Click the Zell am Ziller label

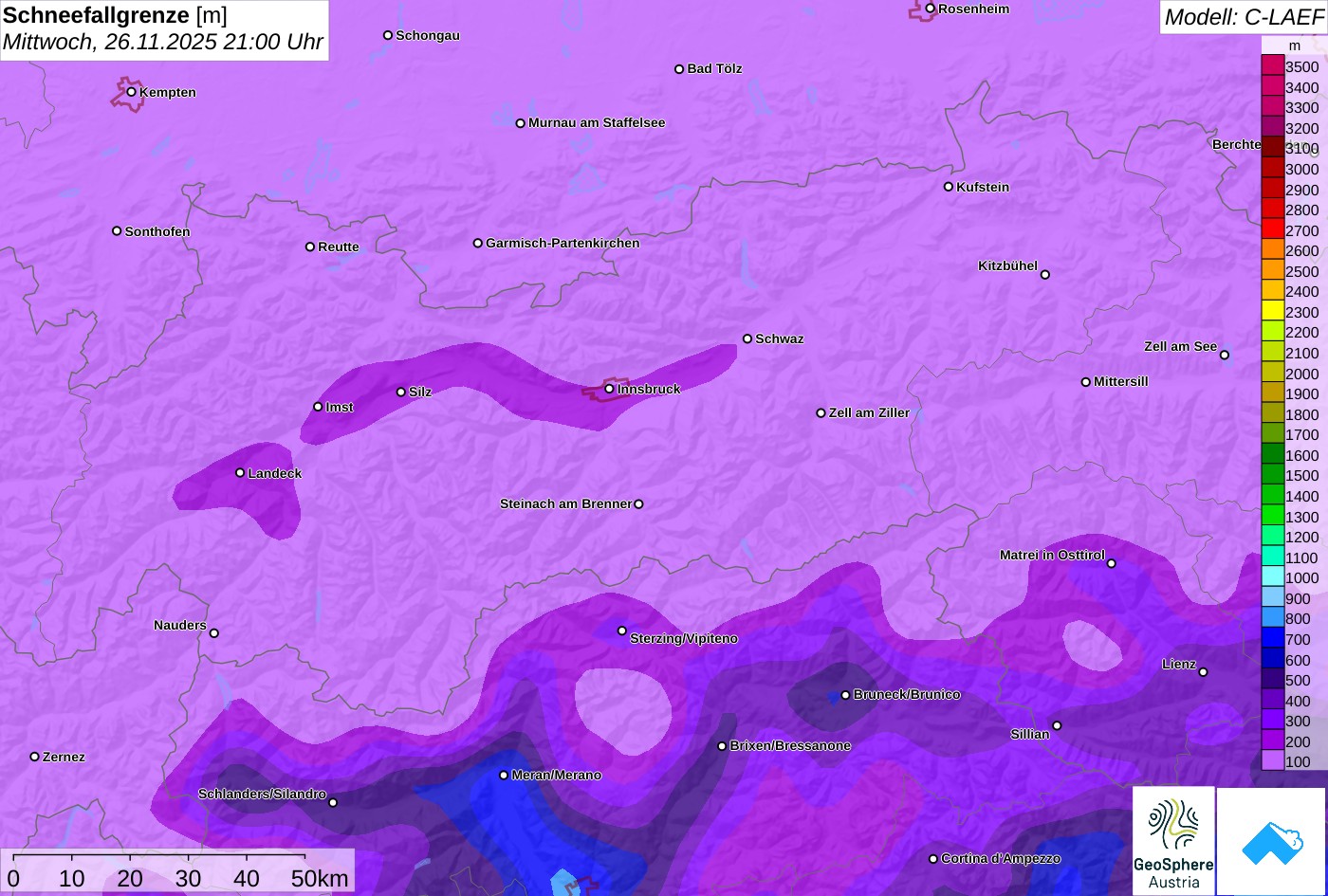pyautogui.click(x=869, y=413)
